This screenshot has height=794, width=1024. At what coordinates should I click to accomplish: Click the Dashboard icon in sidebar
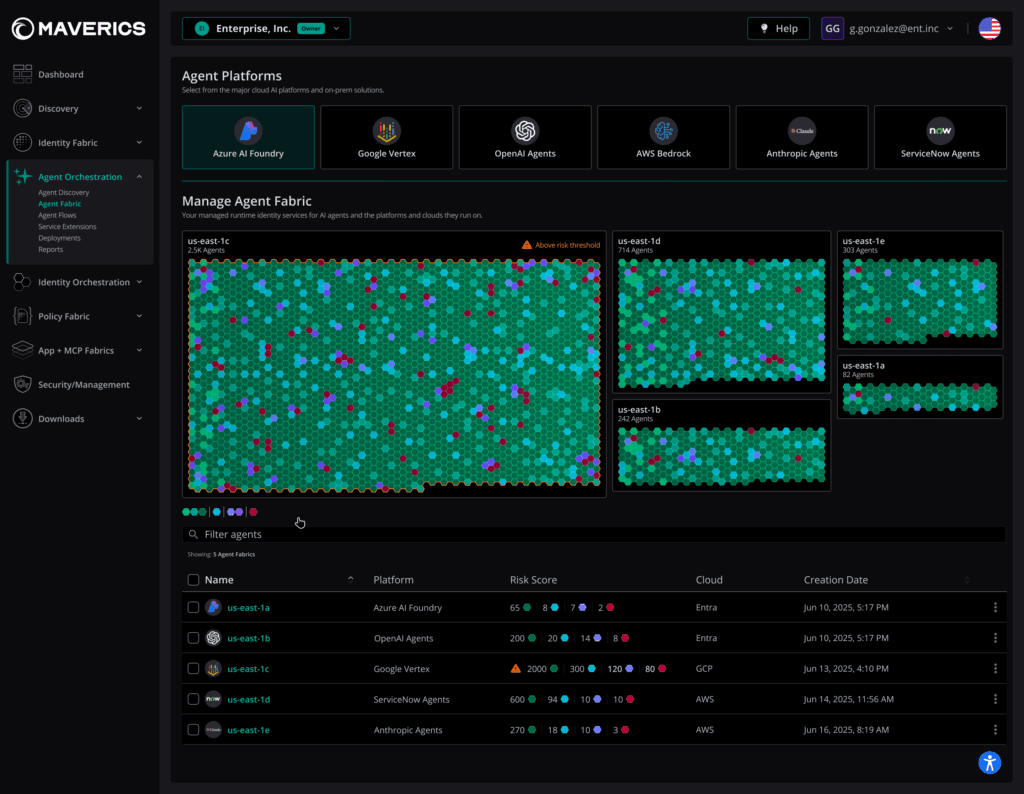pyautogui.click(x=23, y=74)
